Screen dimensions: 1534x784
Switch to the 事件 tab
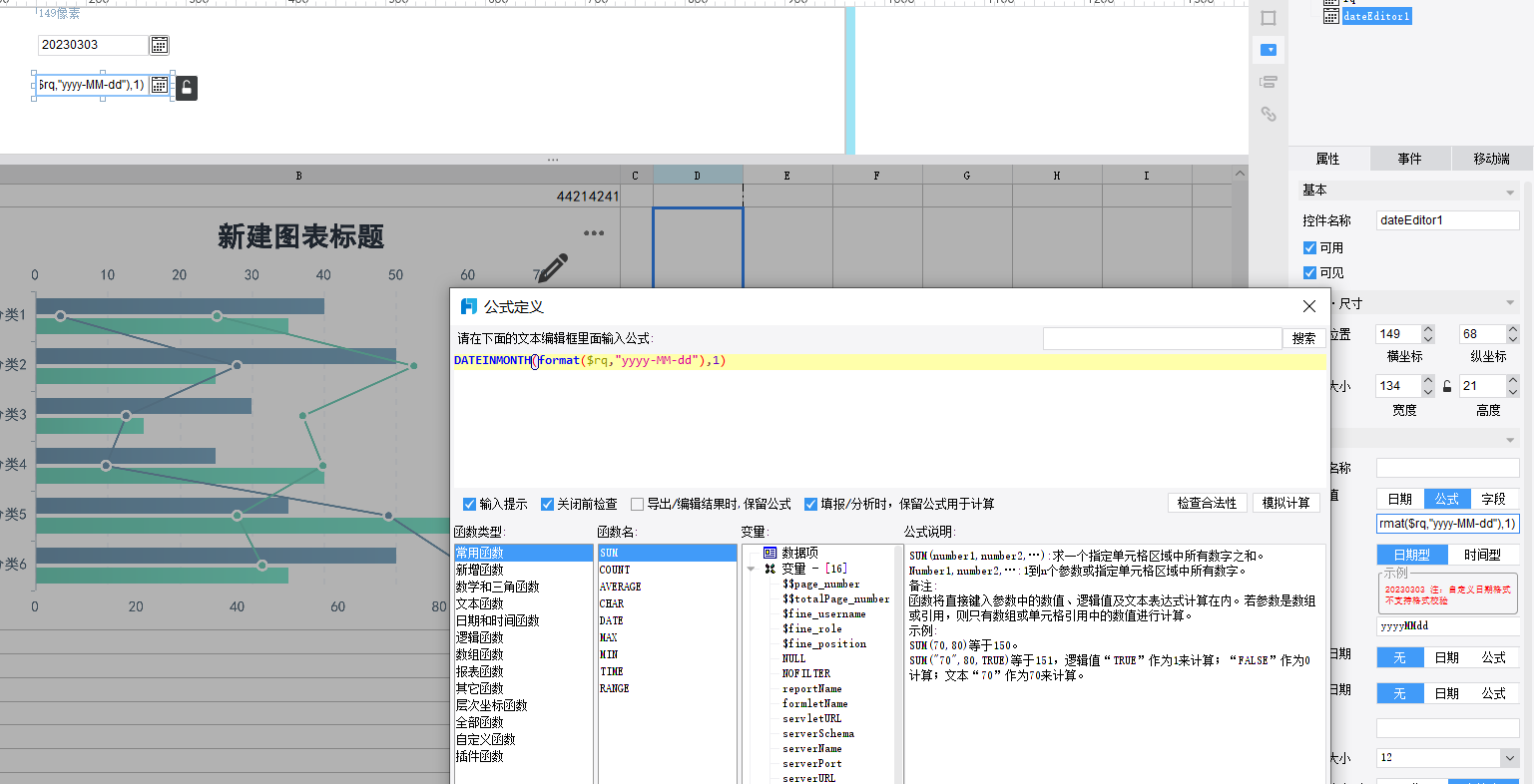[1410, 159]
